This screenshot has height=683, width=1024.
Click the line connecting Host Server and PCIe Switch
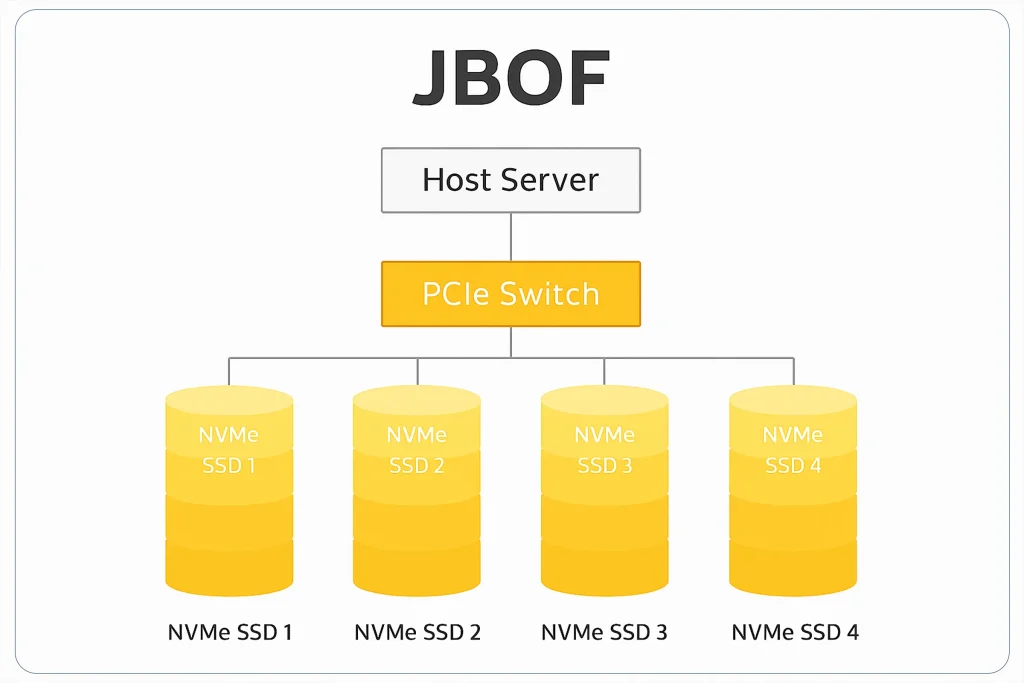point(511,237)
